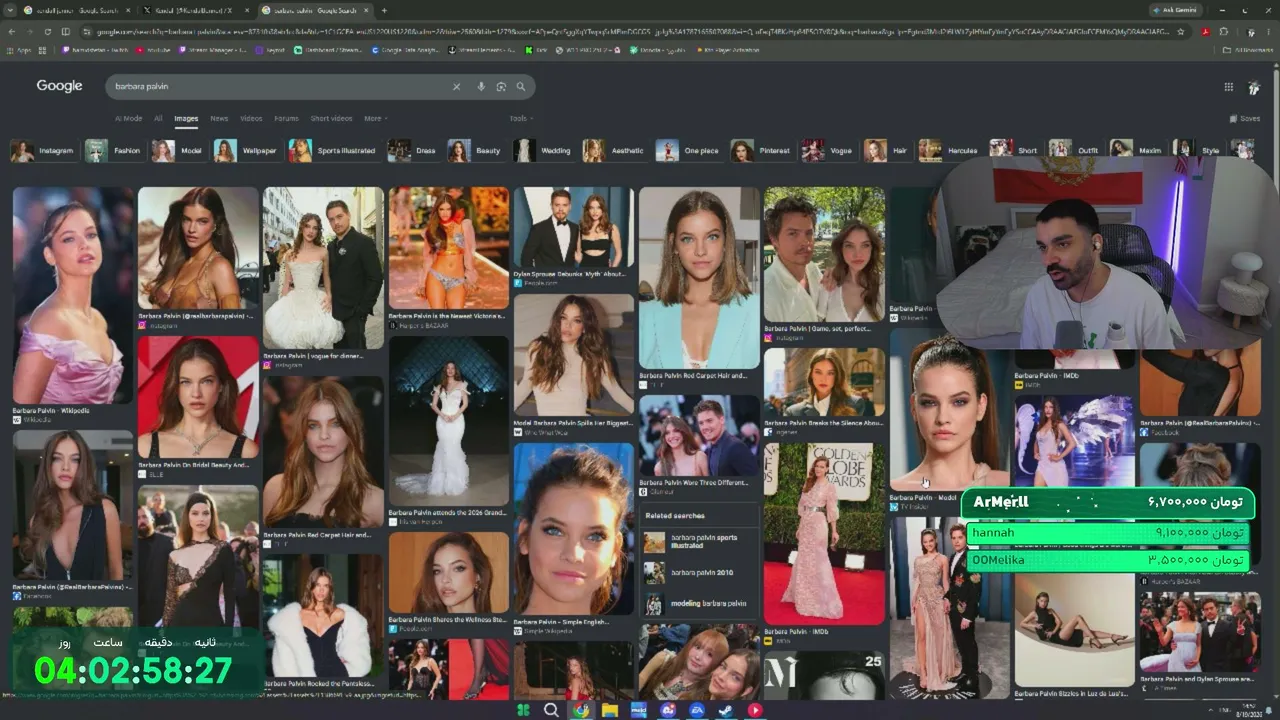This screenshot has width=1280, height=720.
Task: Submit search with the magnifier icon
Action: (x=521, y=87)
